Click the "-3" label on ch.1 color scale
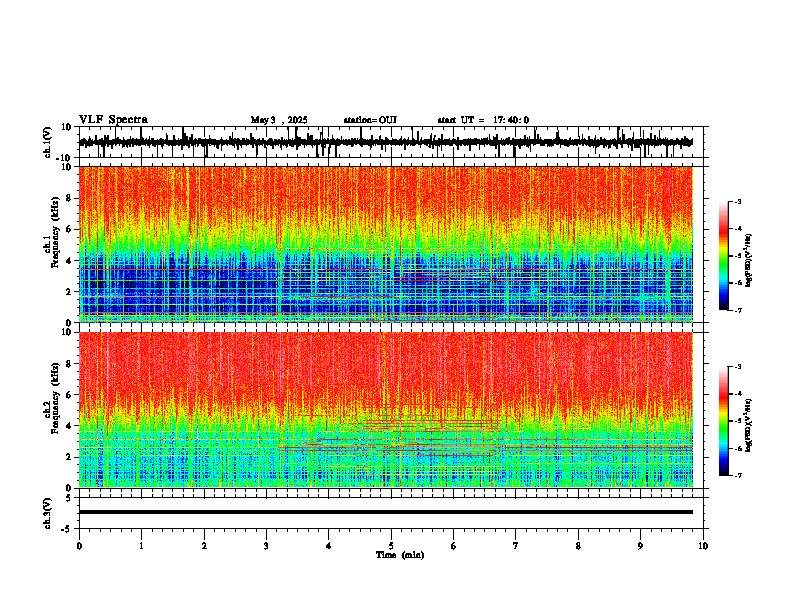 point(738,201)
